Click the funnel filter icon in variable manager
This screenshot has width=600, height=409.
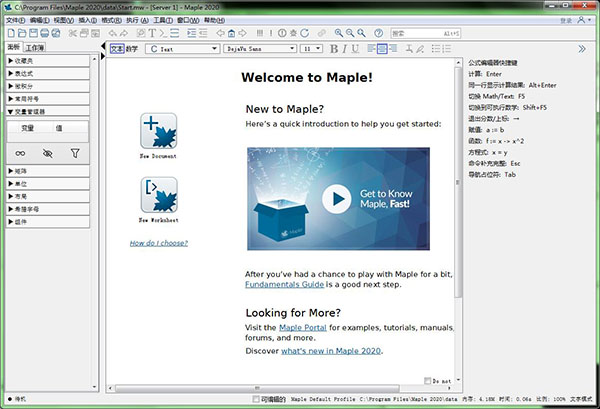click(75, 153)
